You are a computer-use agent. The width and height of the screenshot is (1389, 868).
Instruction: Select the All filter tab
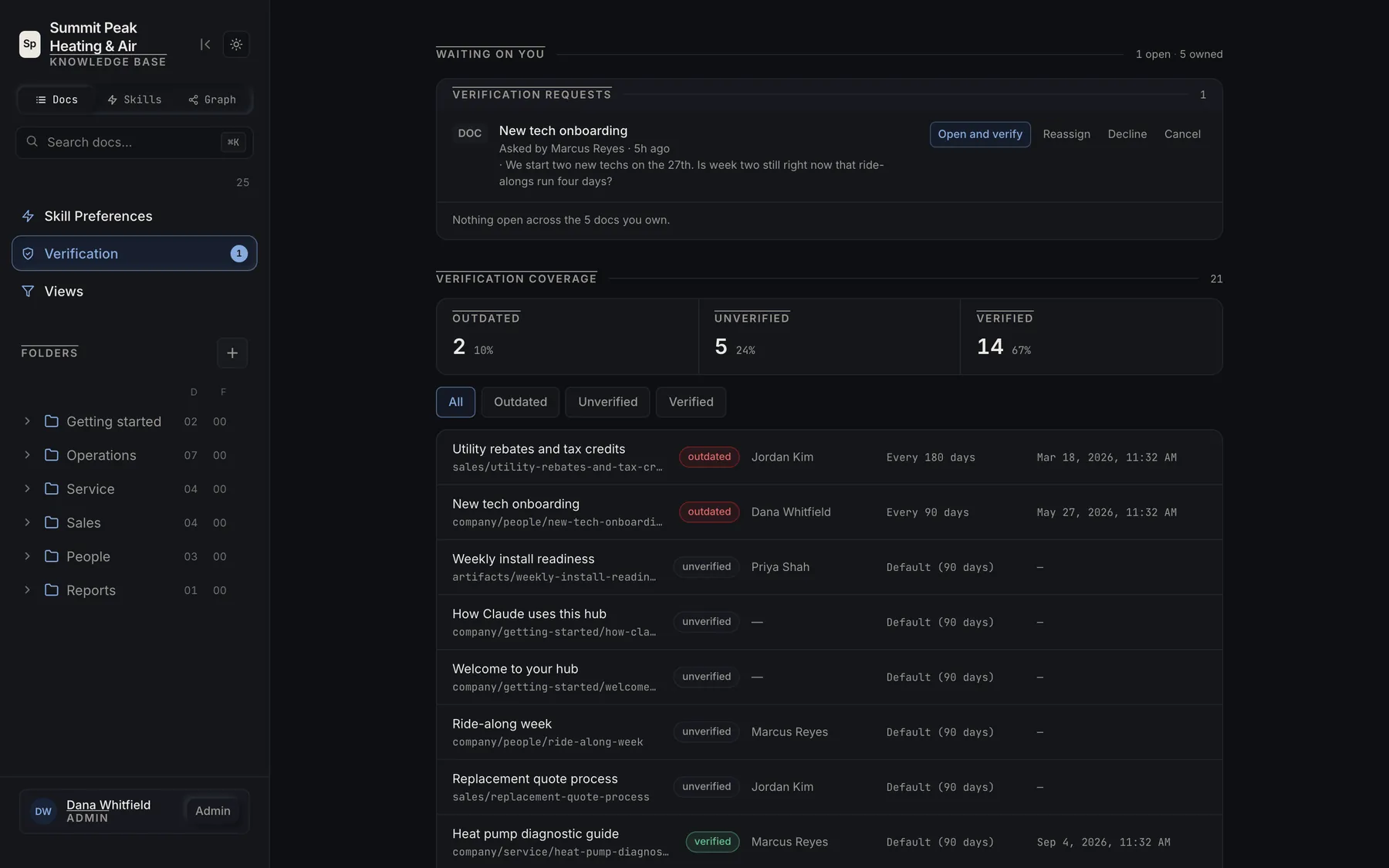click(455, 402)
